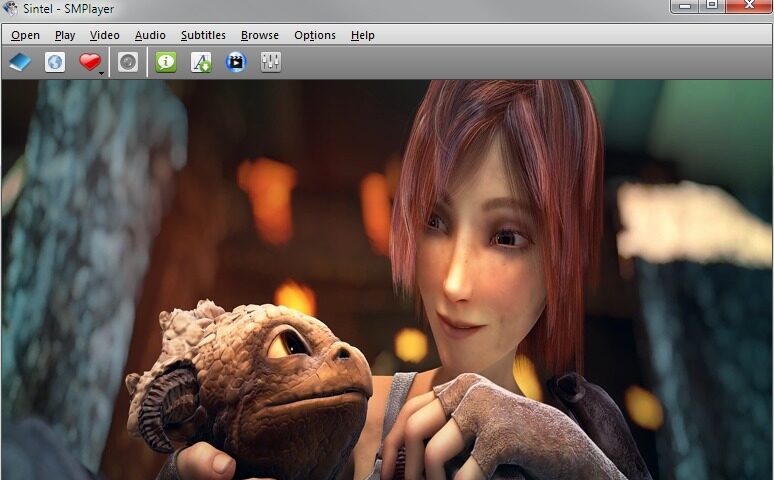Click the green Information icon
Screen dimensions: 774x480
(x=166, y=62)
